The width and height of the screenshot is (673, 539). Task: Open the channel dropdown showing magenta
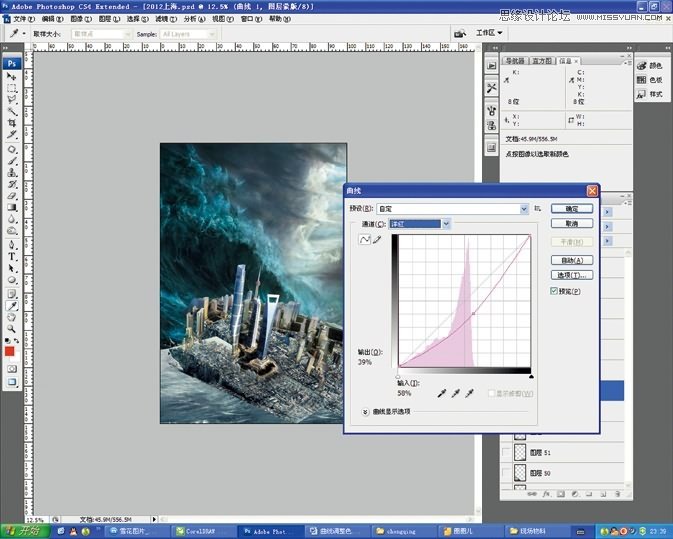pyautogui.click(x=446, y=224)
